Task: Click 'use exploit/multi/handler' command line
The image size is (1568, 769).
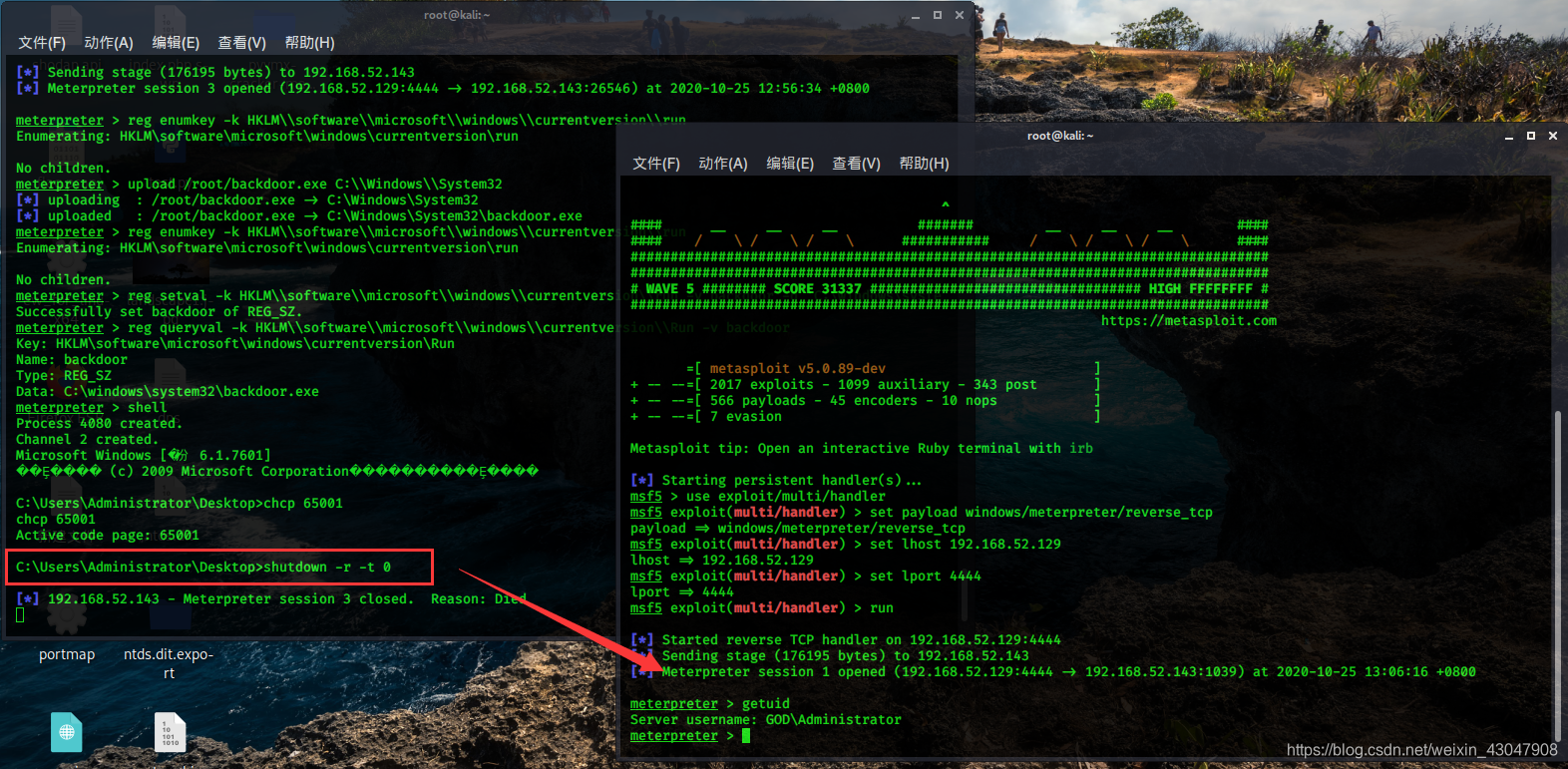Action: click(x=758, y=496)
